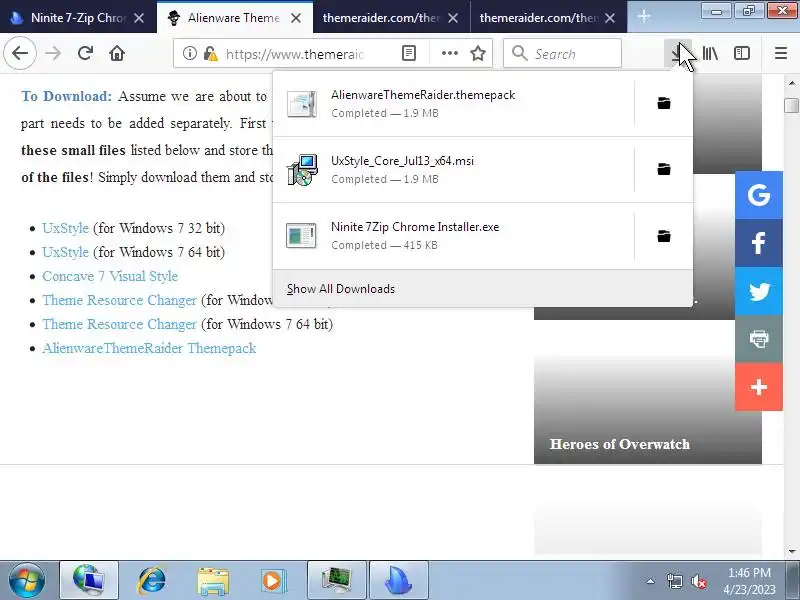
Task: Show hidden system tray icons
Action: (651, 581)
